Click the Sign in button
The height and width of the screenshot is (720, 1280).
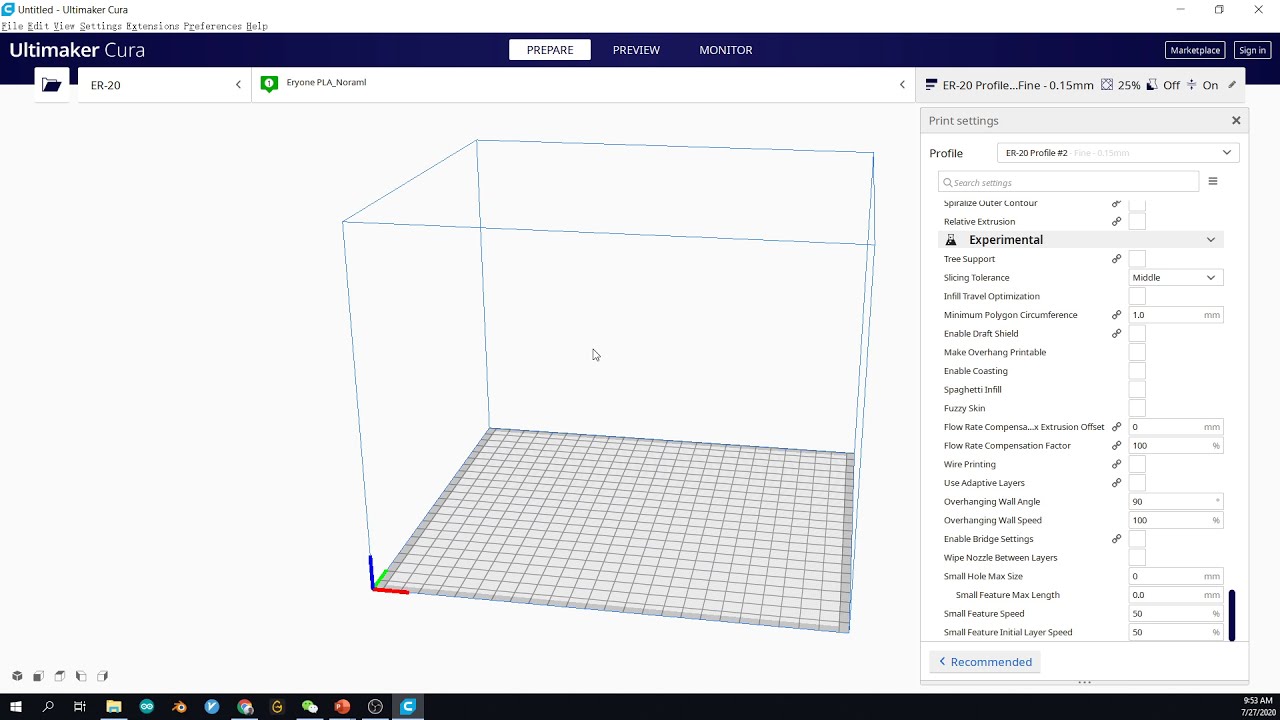pos(1252,50)
